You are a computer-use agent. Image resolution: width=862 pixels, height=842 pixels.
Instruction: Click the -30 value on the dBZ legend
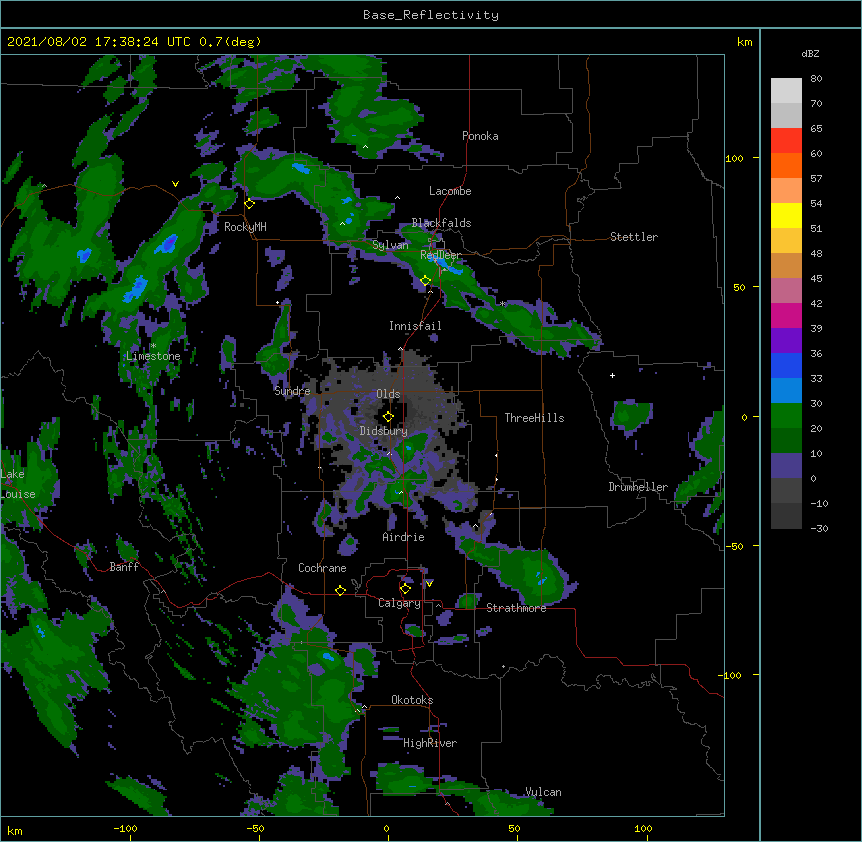819,528
